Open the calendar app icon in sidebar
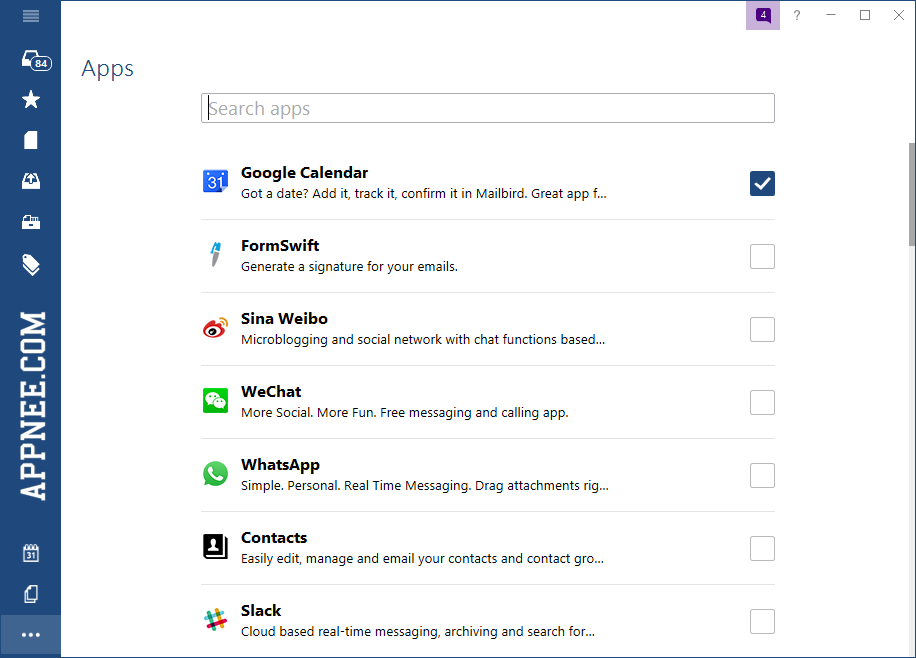The image size is (916, 658). point(31,552)
